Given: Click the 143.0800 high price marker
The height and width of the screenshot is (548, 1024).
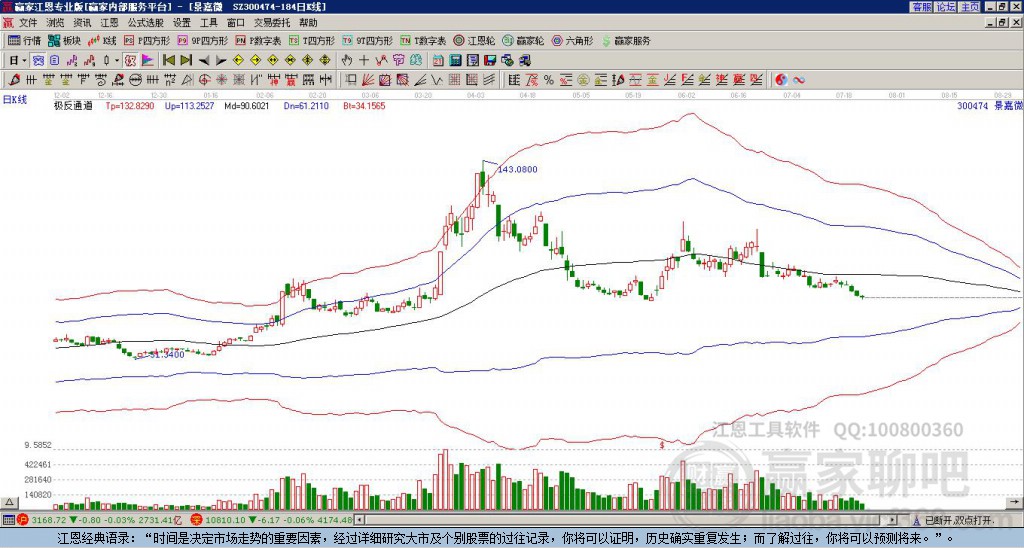Looking at the screenshot, I should 518,169.
